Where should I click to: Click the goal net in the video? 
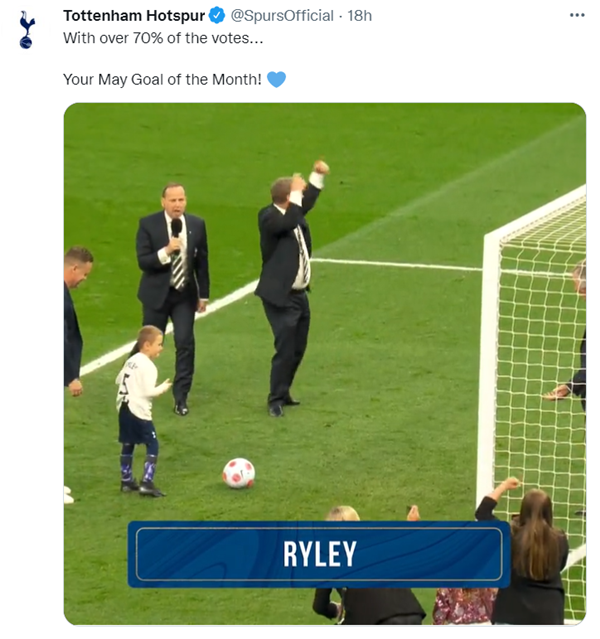pyautogui.click(x=542, y=367)
